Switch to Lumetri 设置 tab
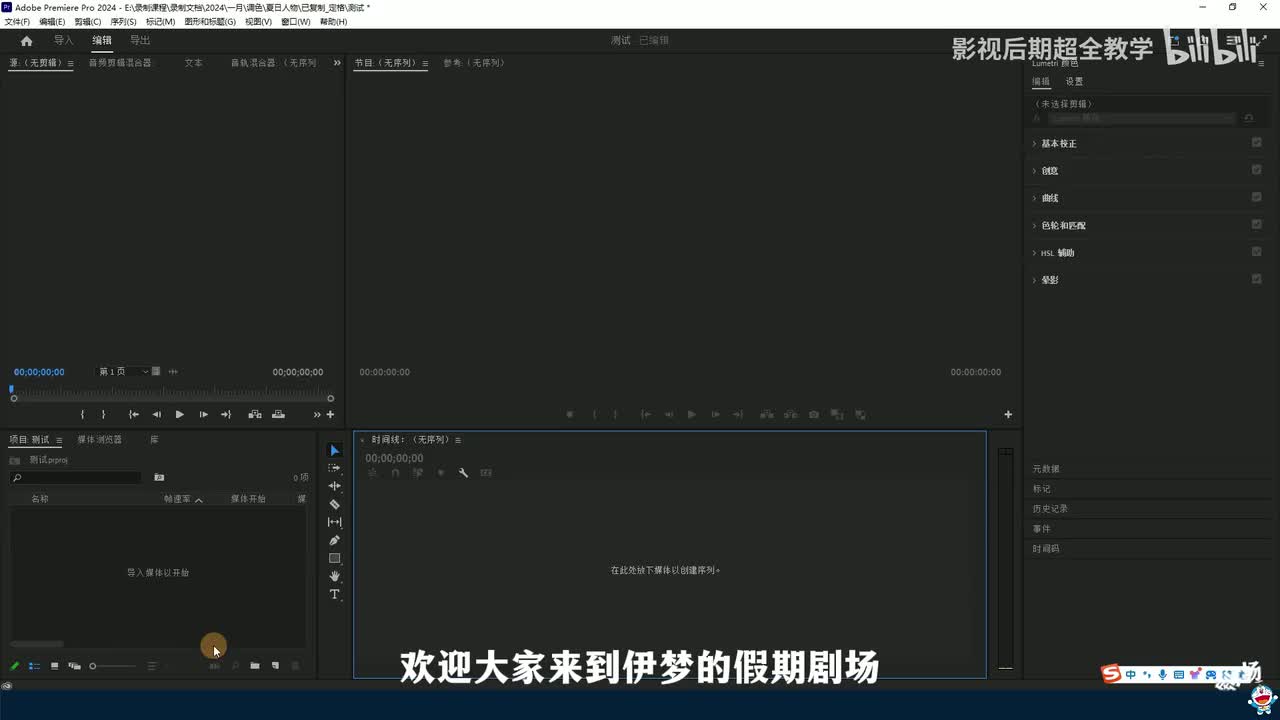Viewport: 1280px width, 720px height. click(x=1074, y=82)
